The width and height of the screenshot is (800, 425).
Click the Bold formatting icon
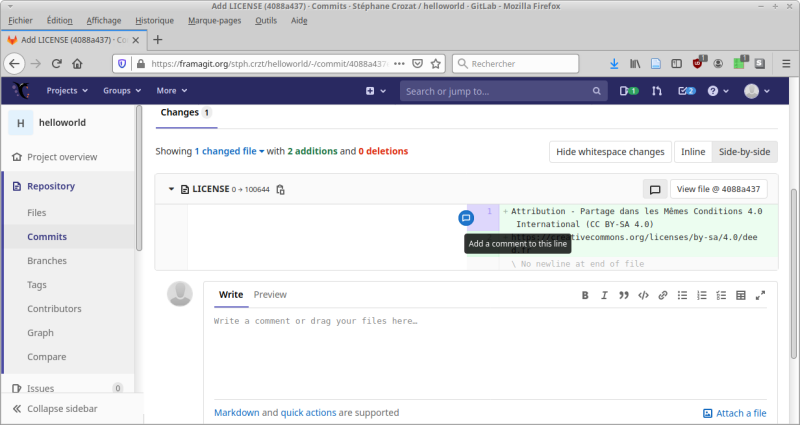point(585,295)
